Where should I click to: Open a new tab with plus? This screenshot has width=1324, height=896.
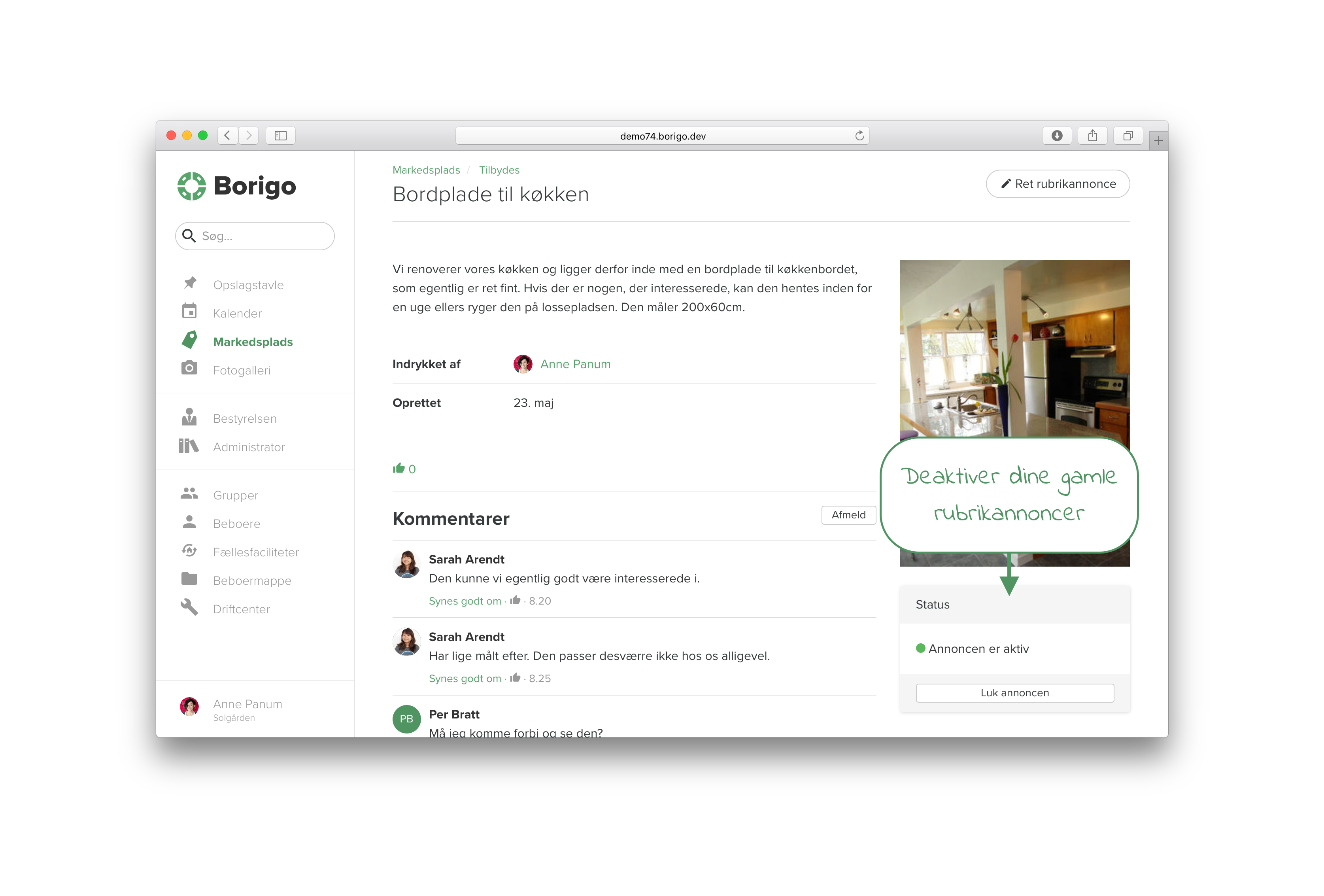(x=1159, y=141)
